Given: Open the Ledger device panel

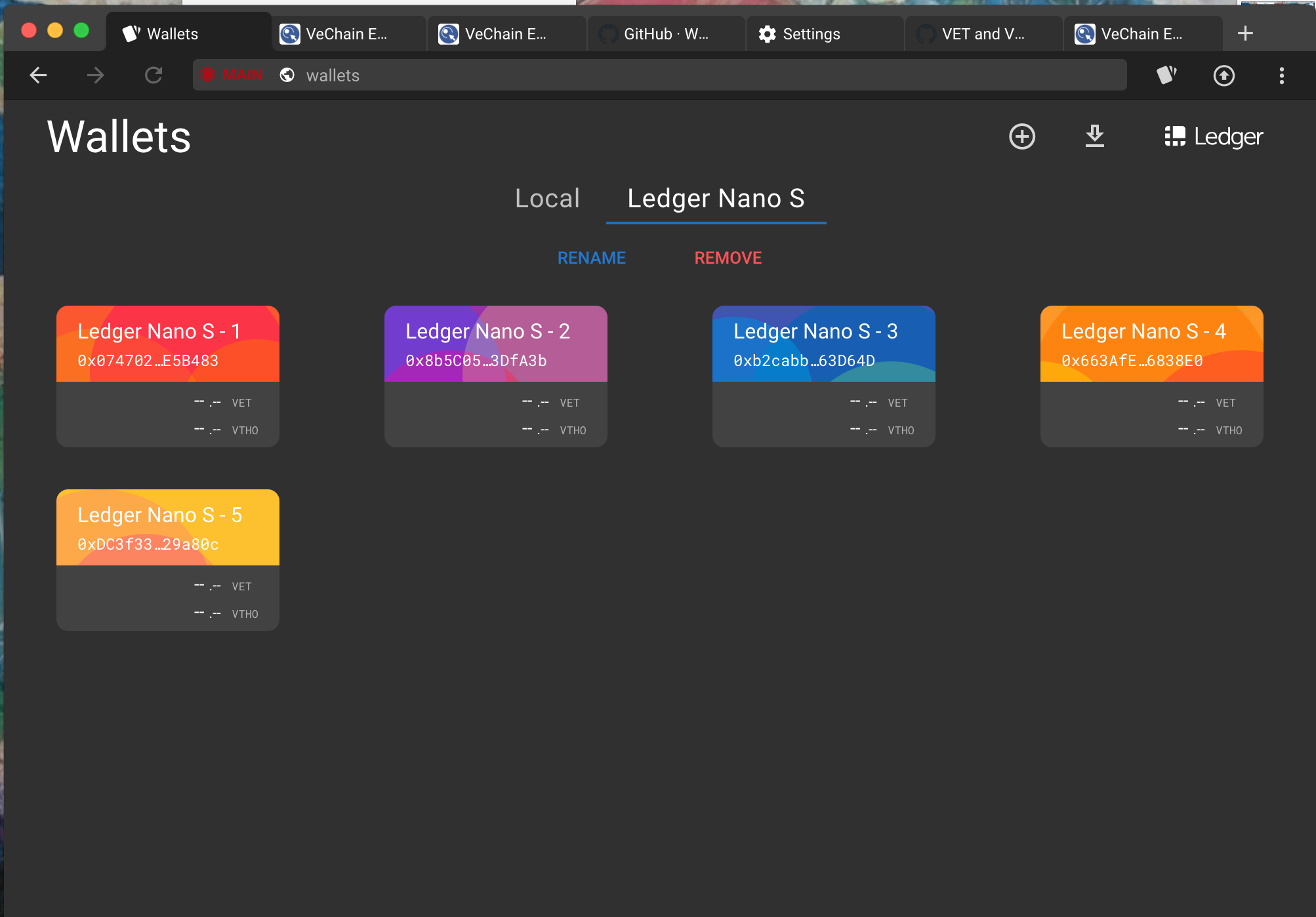Looking at the screenshot, I should click(1212, 136).
